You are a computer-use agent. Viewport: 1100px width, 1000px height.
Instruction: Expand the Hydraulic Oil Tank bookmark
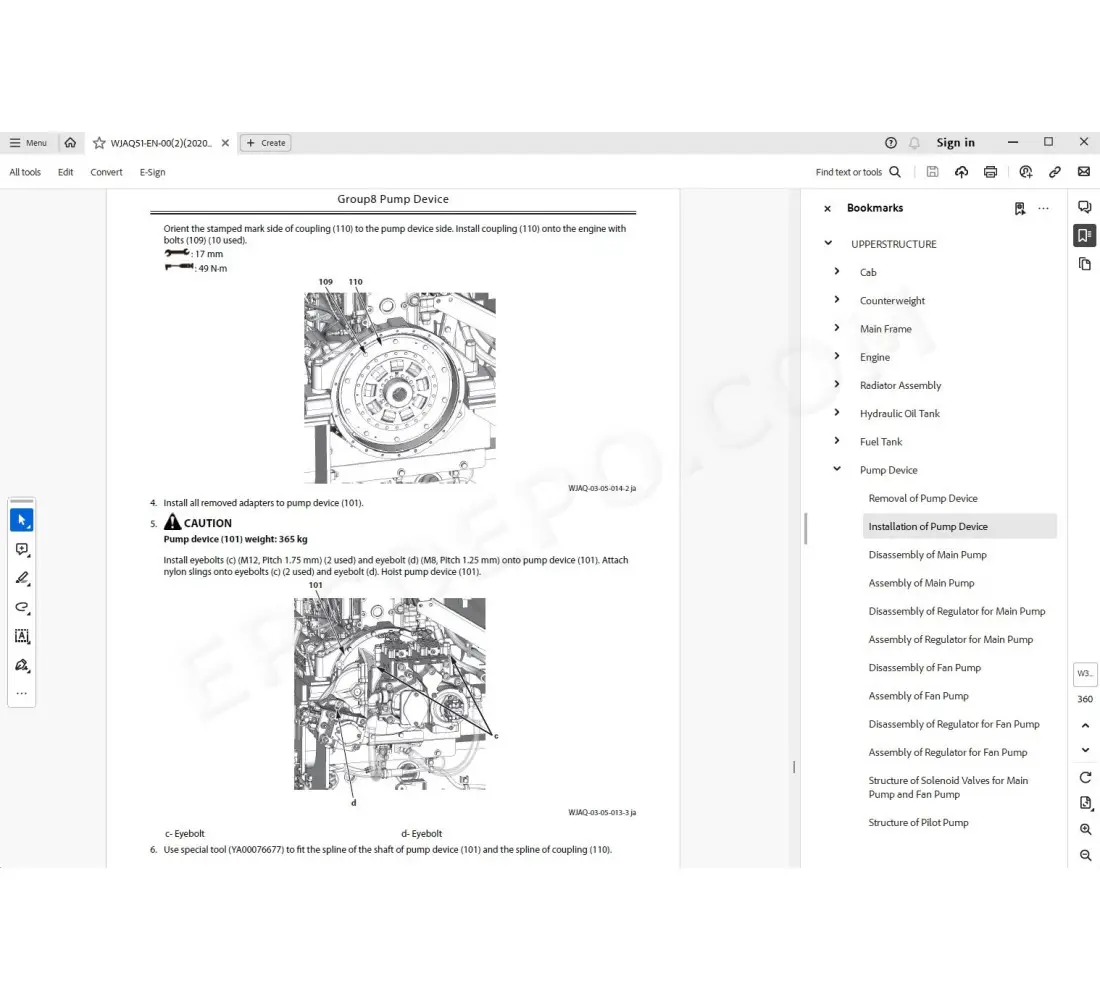point(836,413)
